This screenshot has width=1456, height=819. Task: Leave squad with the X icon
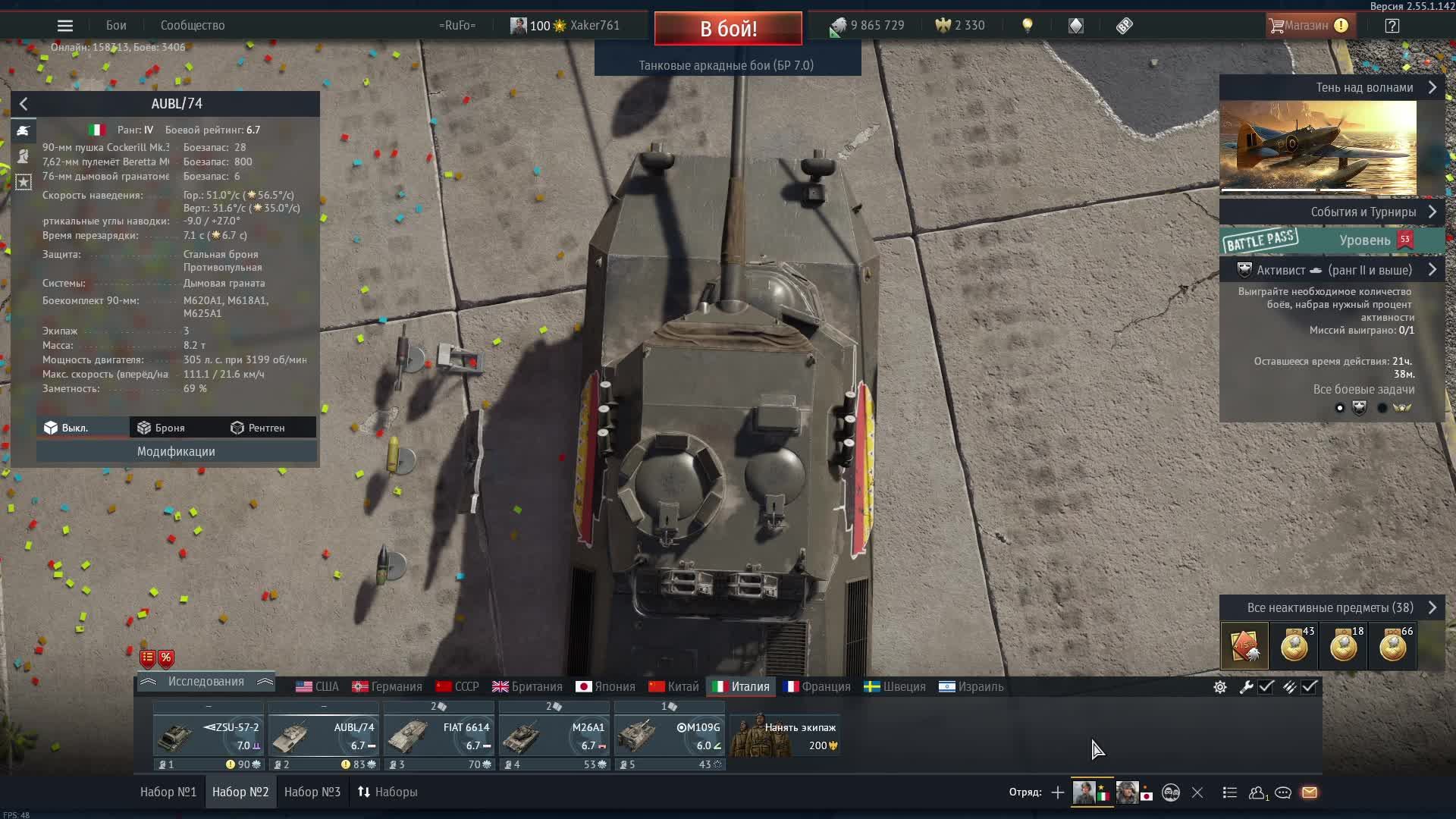coord(1197,792)
